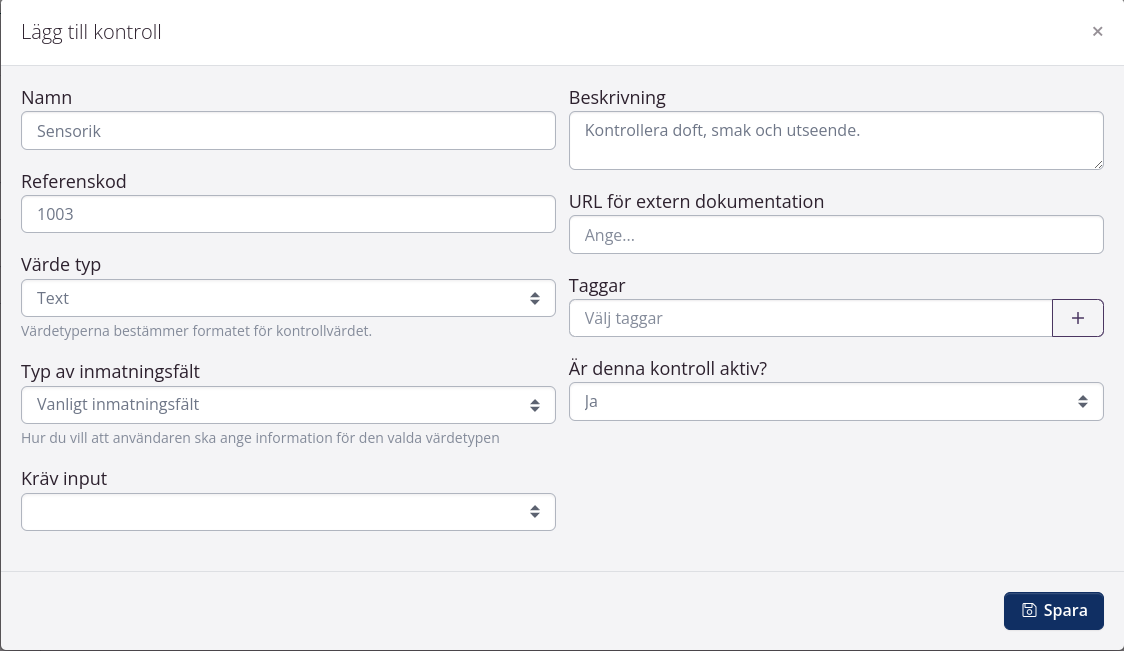Click the Välj taggar input
Image resolution: width=1124 pixels, height=651 pixels.
coord(810,318)
